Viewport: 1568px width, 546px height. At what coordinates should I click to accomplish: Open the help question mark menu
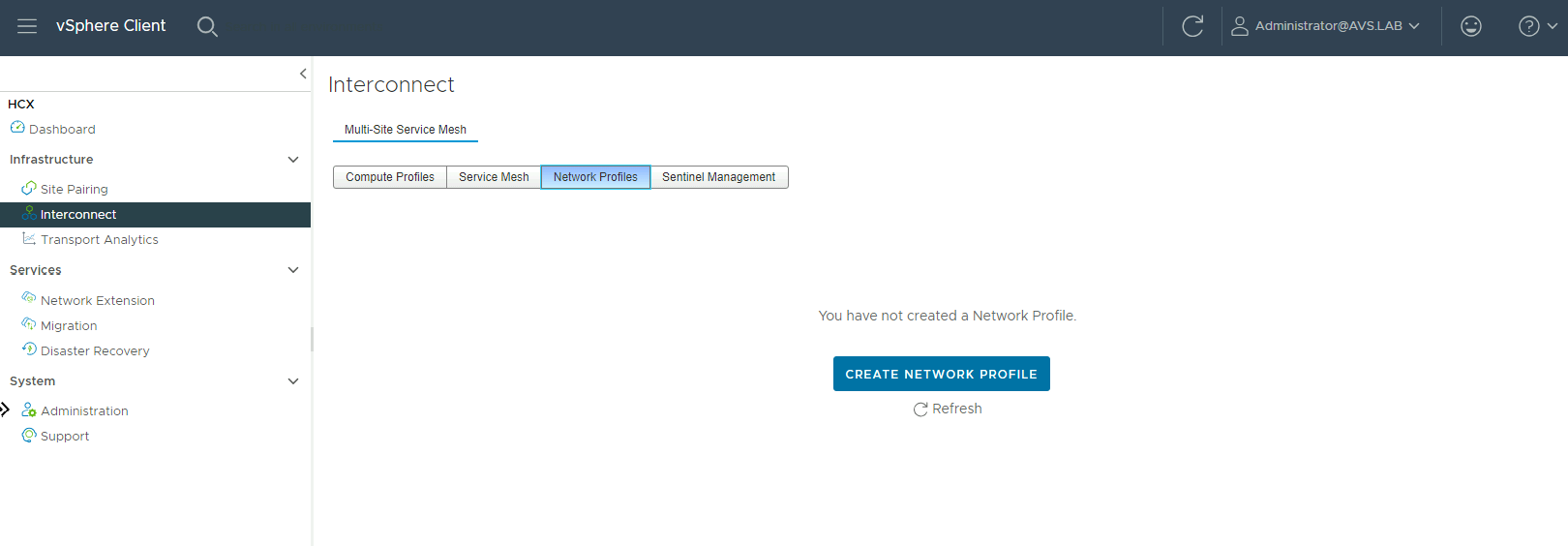(x=1537, y=26)
